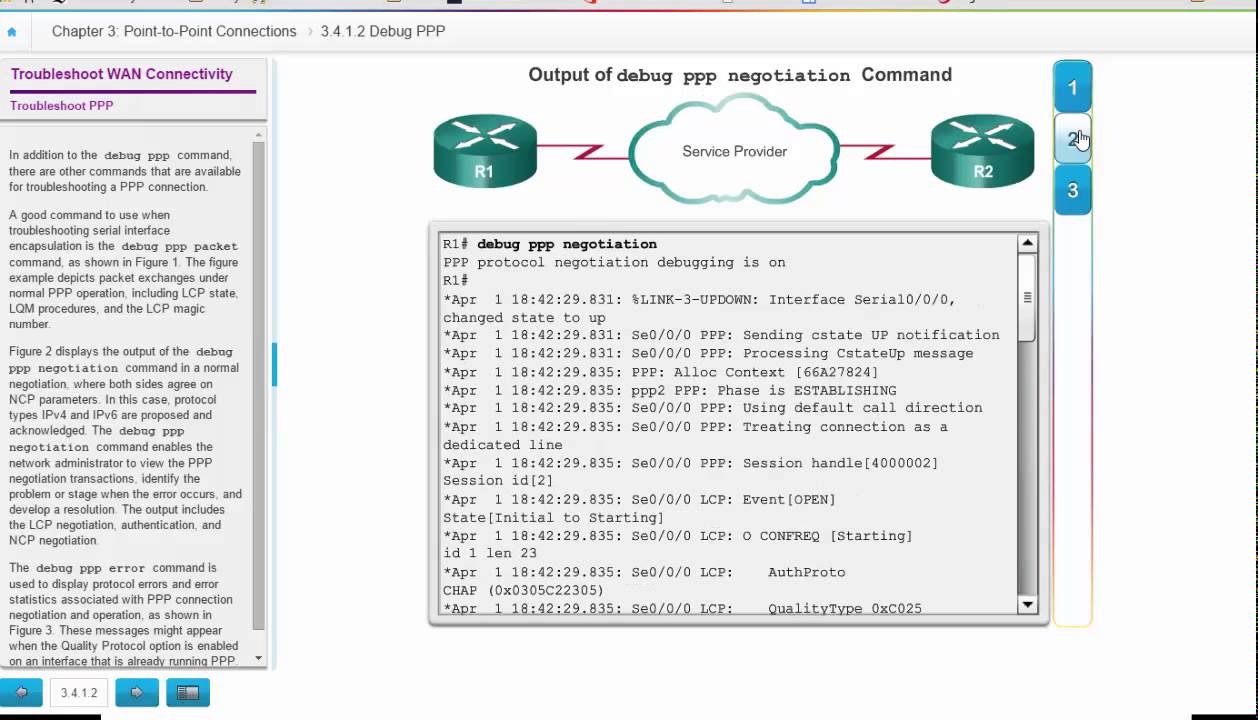
Task: Click the figure title 'Output of debug ppp negotiation Command'
Action: (x=740, y=75)
